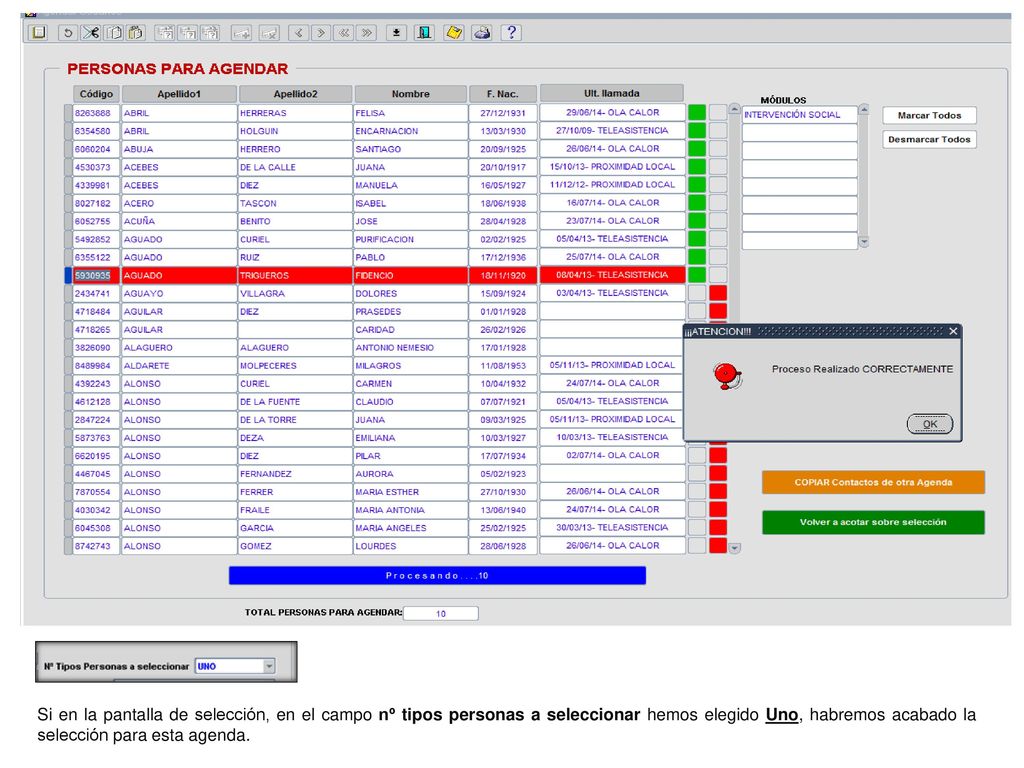The image size is (1024, 768).
Task: Toggle green box for ACERO TASCON ISABEL row
Action: coord(697,202)
